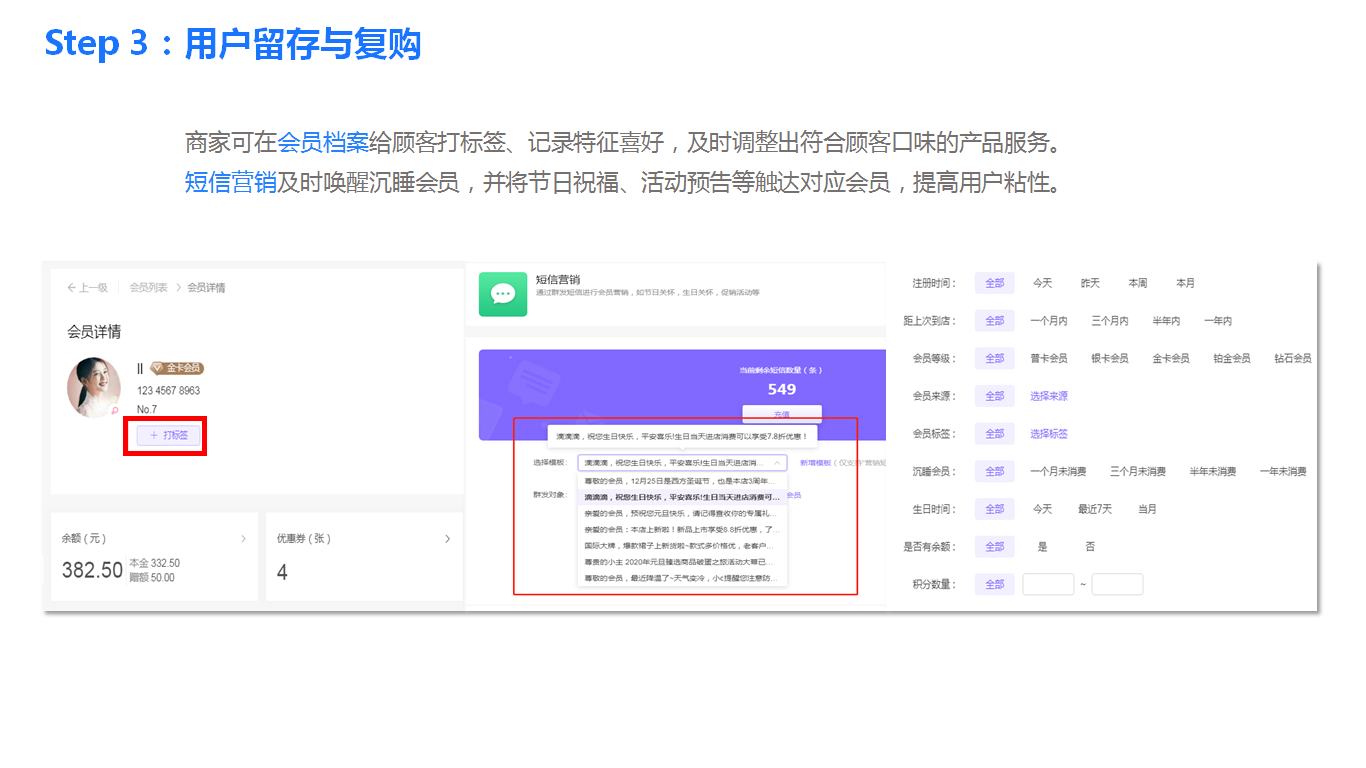Pick the 国际大牌 template from list
The height and width of the screenshot is (768, 1366).
tap(680, 546)
